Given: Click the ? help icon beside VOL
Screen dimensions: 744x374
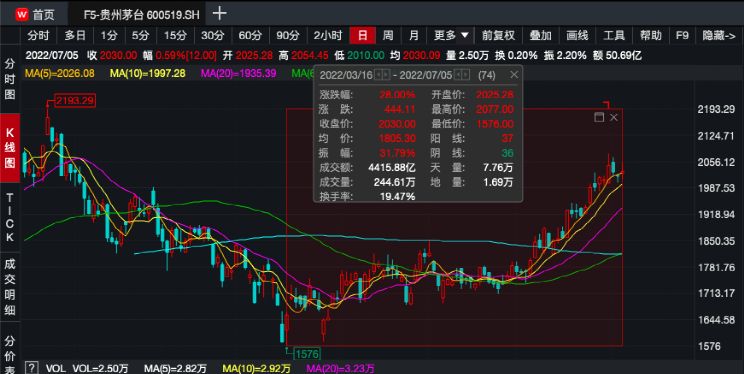Looking at the screenshot, I should (x=31, y=368).
